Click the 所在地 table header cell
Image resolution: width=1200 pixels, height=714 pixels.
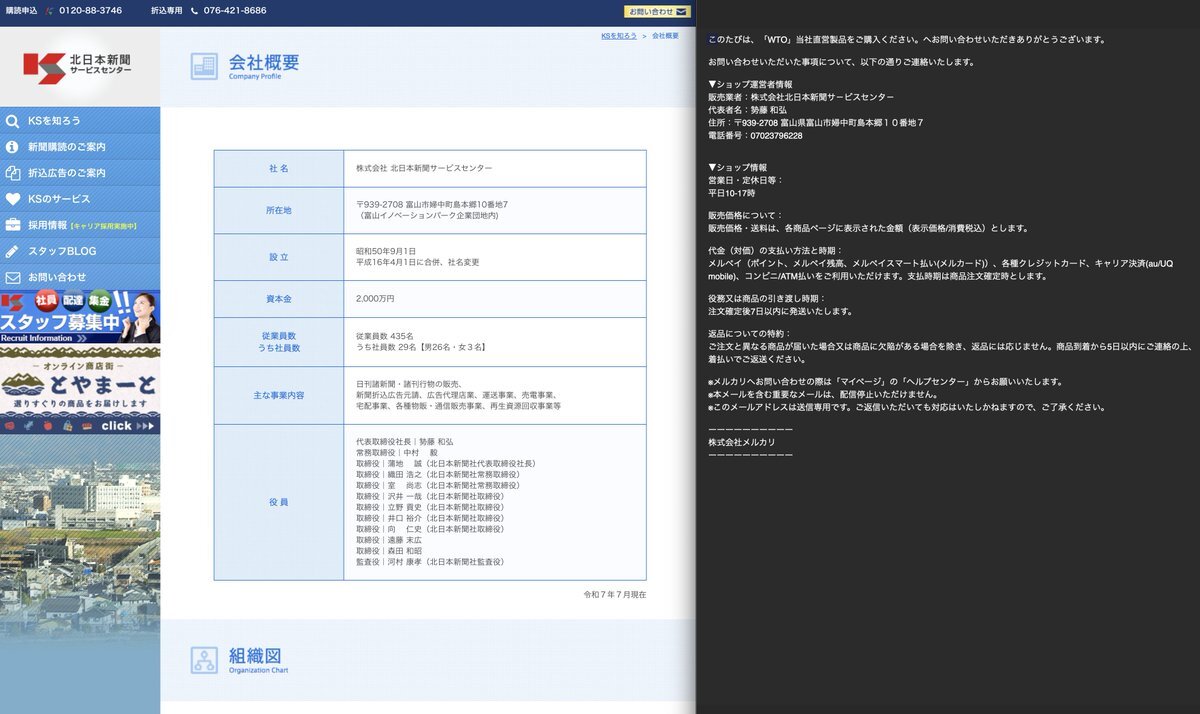(279, 210)
